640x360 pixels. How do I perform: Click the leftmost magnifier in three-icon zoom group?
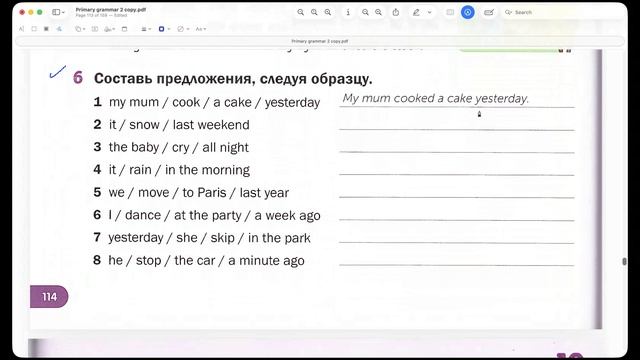(x=300, y=12)
